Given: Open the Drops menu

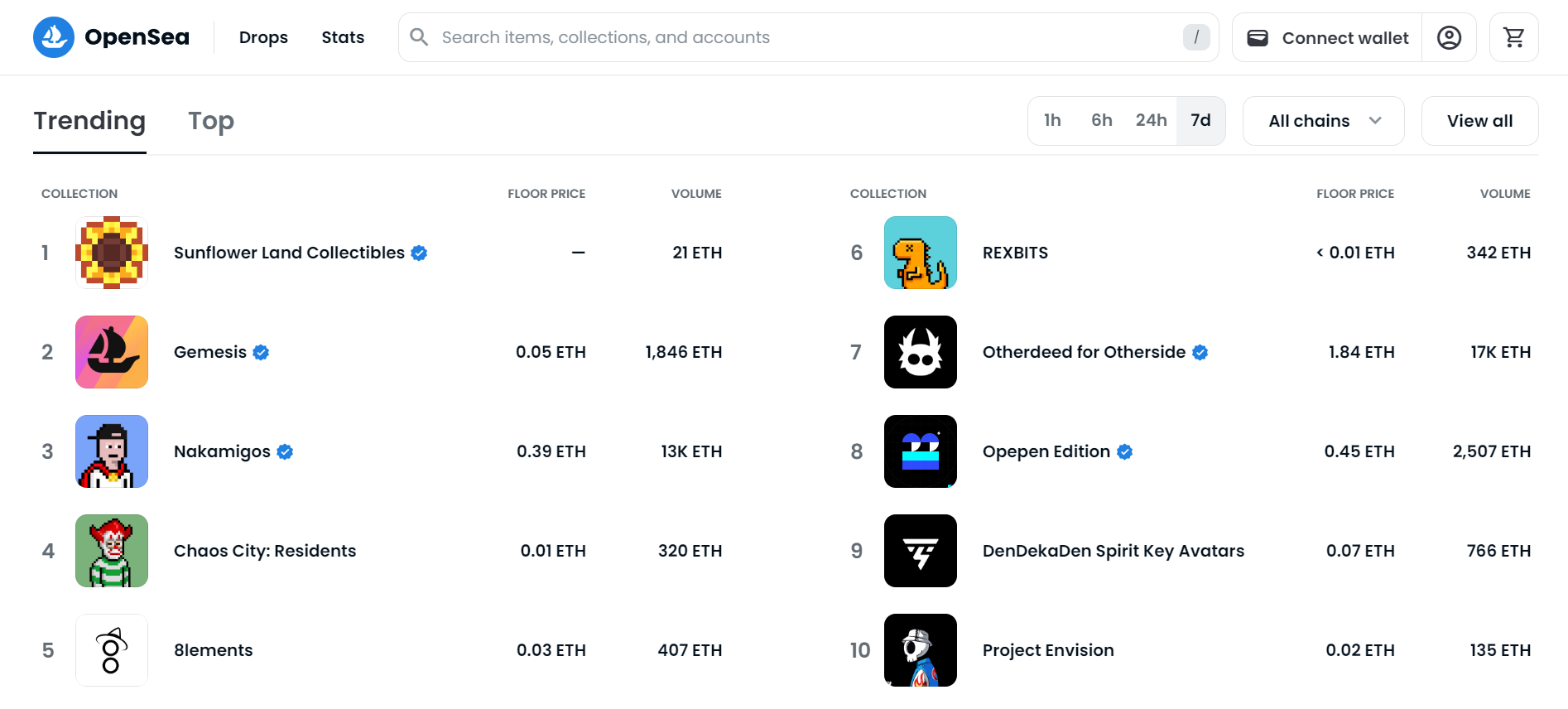Looking at the screenshot, I should [263, 37].
